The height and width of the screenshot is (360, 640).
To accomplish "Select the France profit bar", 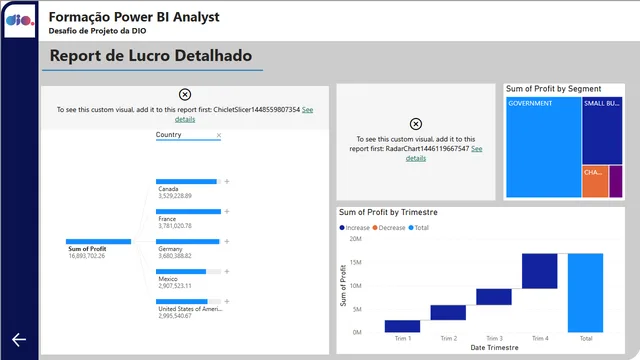I will coord(188,211).
